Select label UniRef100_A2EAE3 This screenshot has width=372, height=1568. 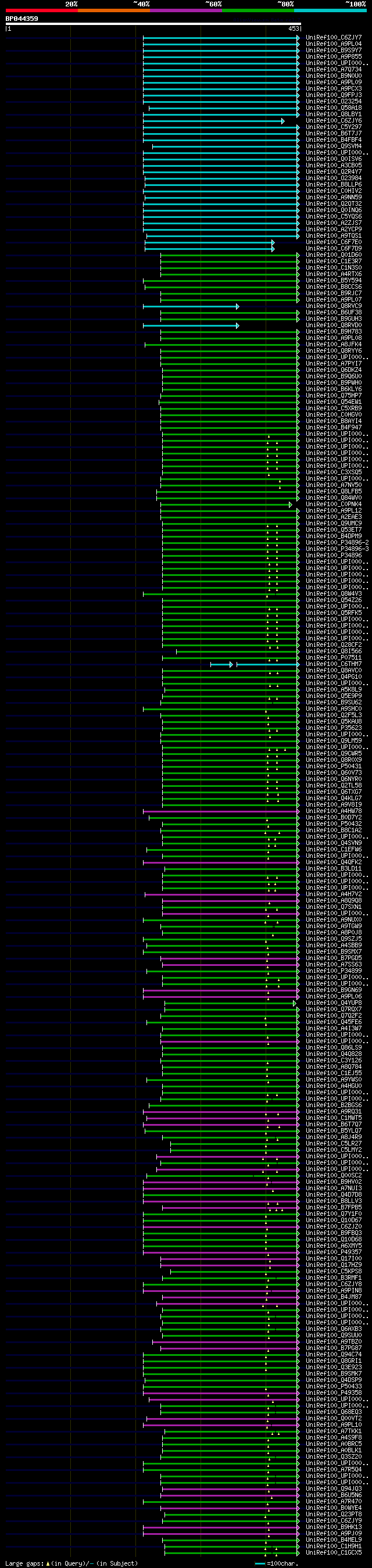tap(334, 517)
